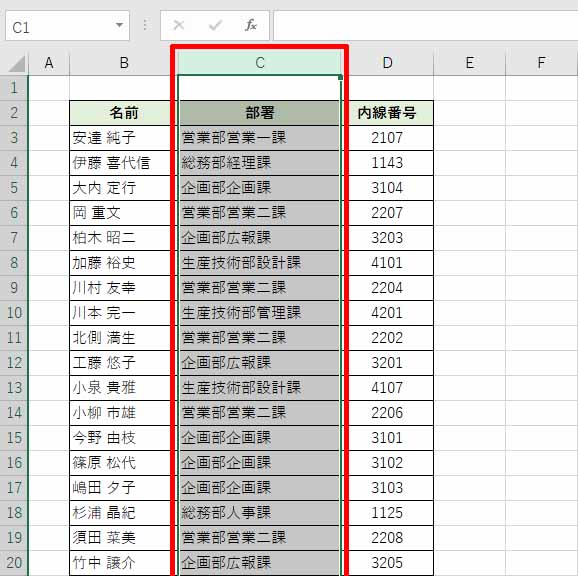The image size is (578, 576).
Task: Click the Insert Function fx icon
Action: tap(251, 25)
